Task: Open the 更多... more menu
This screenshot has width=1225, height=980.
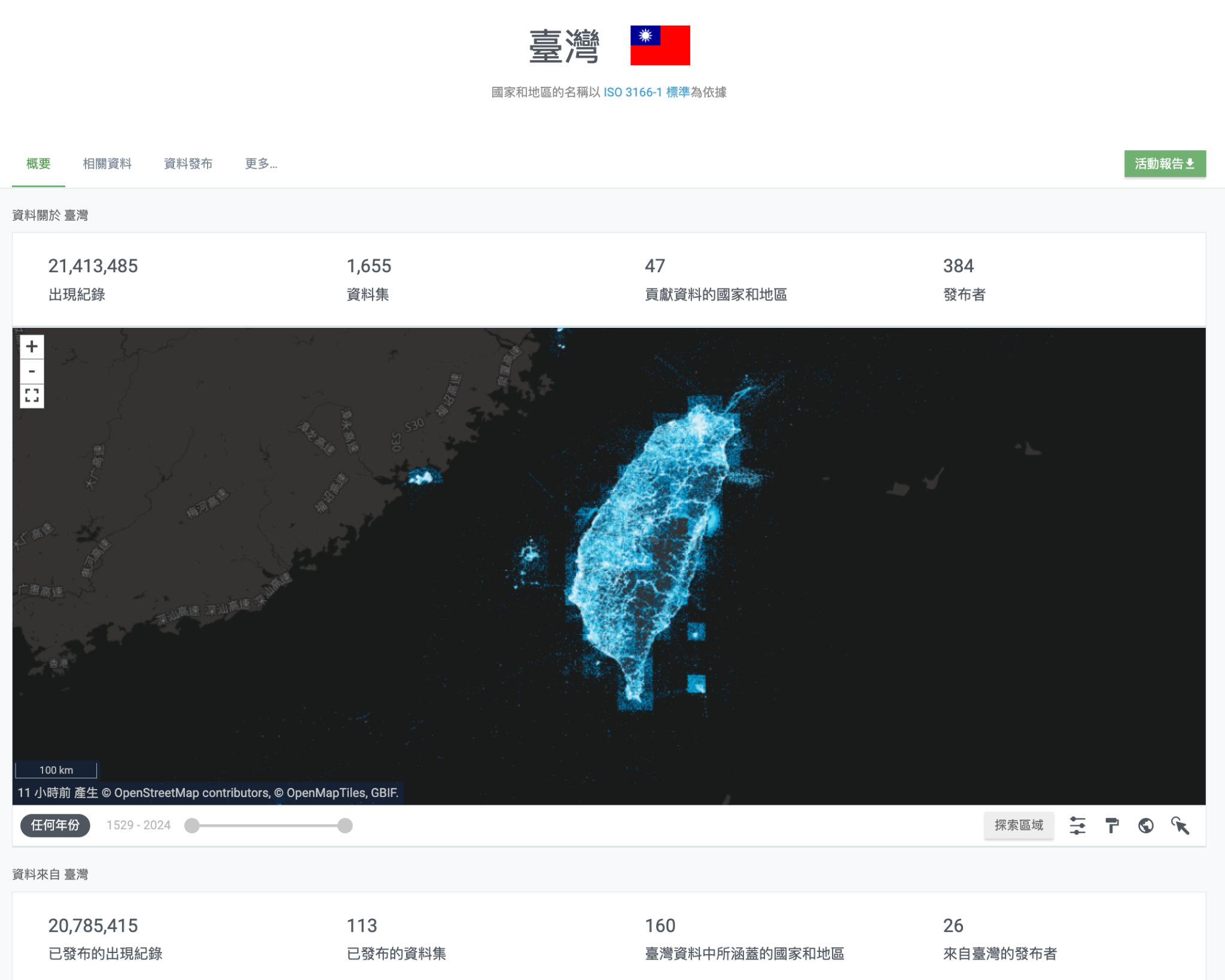Action: pyautogui.click(x=261, y=164)
